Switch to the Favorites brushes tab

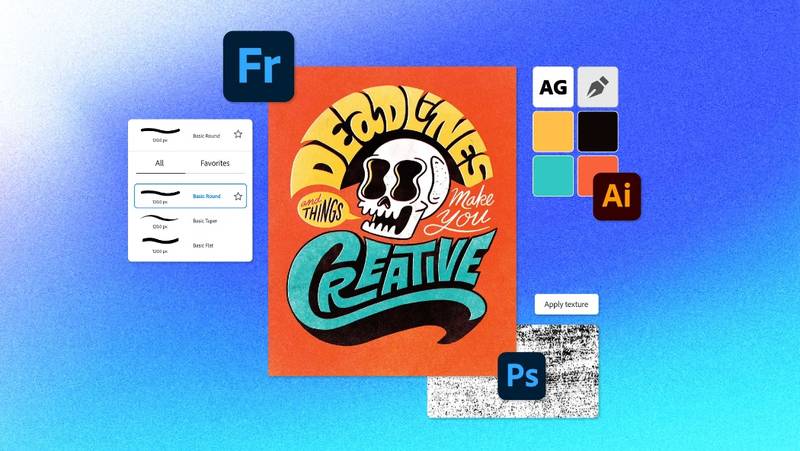pos(215,163)
